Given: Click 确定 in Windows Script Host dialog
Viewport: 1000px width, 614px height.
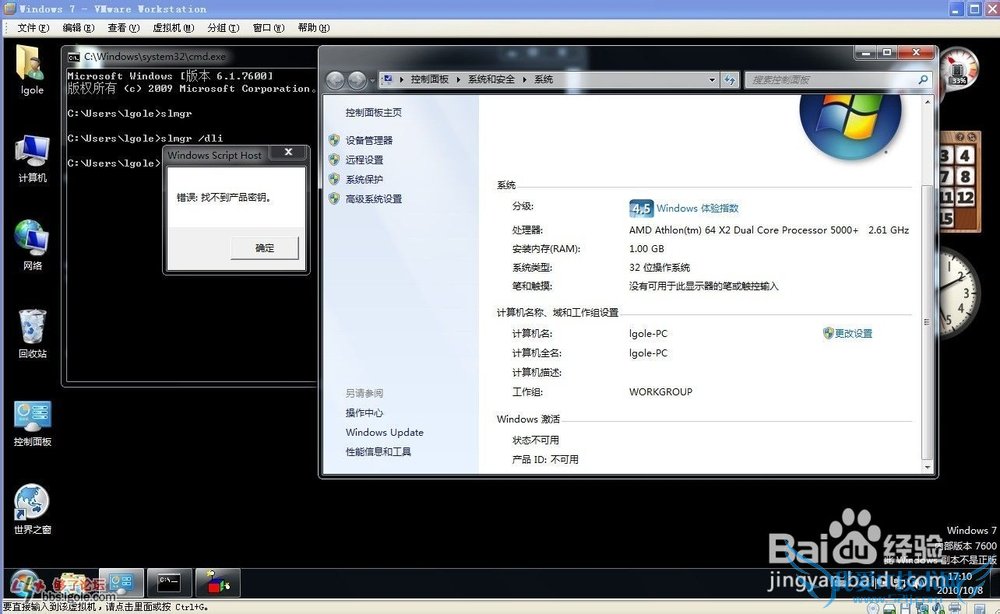Looking at the screenshot, I should [265, 248].
